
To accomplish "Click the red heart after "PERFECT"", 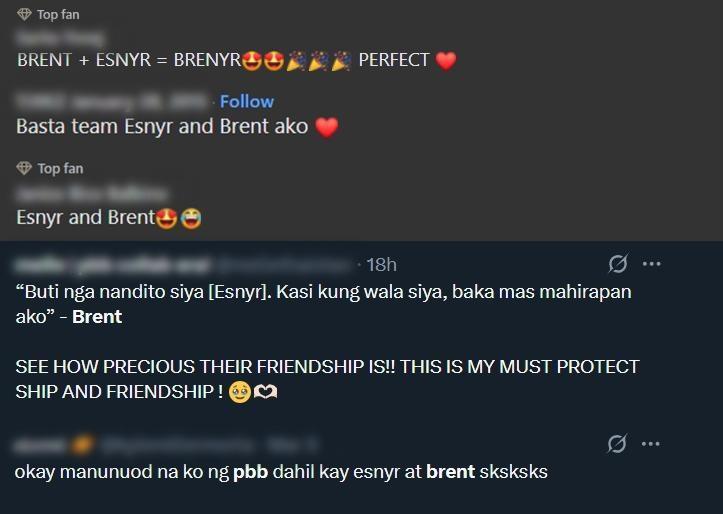I will (x=446, y=60).
